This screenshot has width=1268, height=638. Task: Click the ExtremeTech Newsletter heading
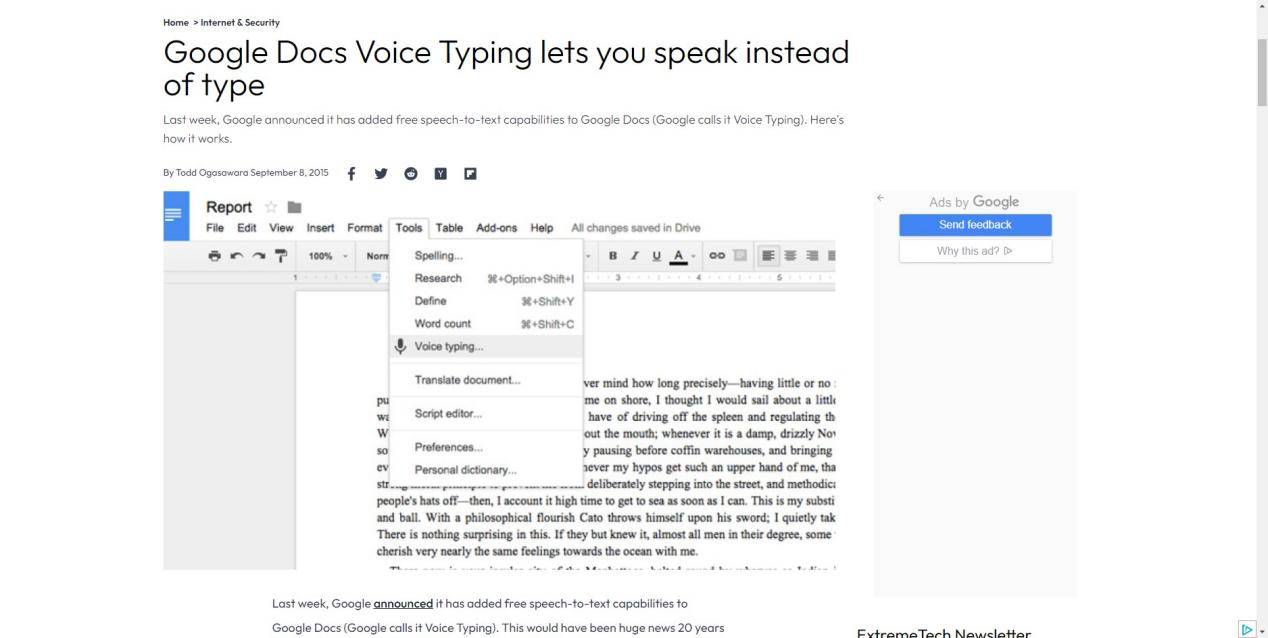point(944,633)
